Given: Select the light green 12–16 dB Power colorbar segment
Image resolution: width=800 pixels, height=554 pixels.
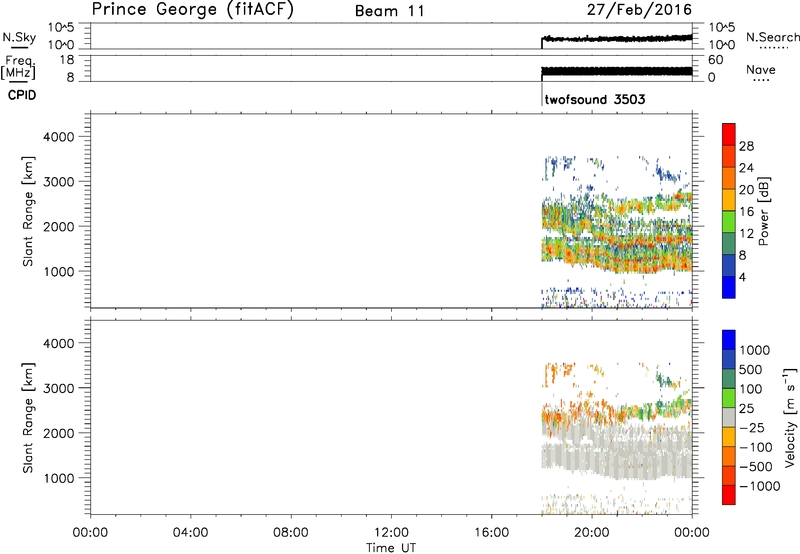Looking at the screenshot, I should click(729, 222).
